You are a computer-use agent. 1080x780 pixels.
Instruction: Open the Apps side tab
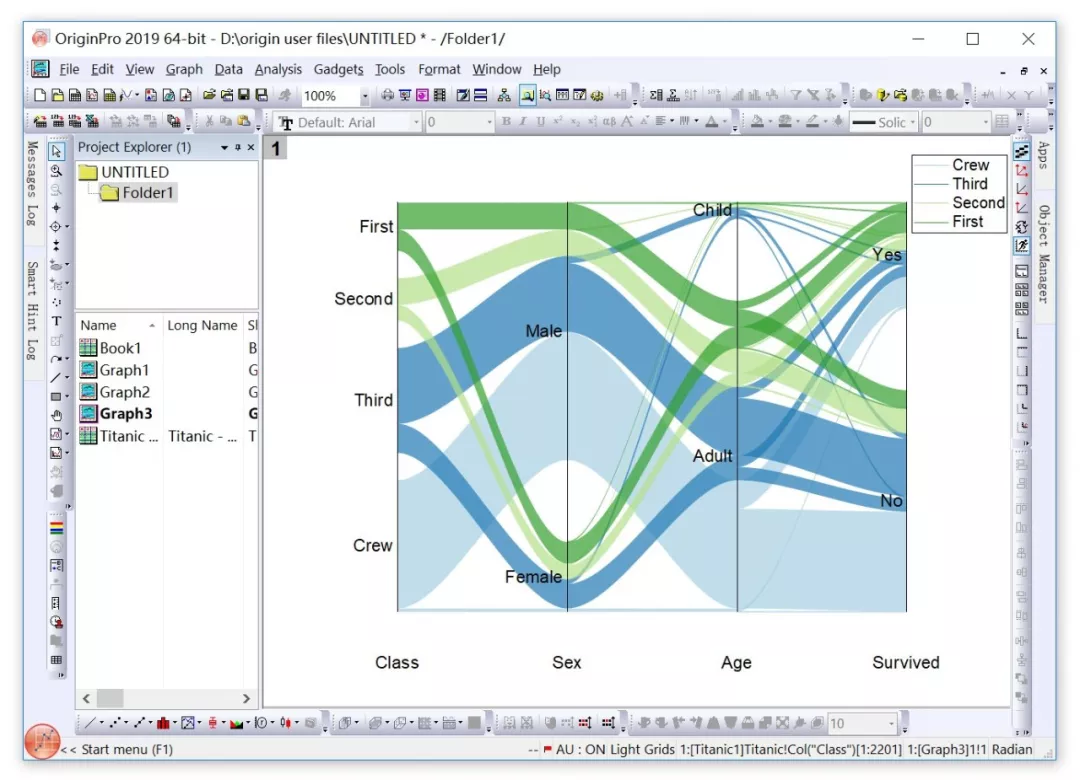click(1043, 155)
